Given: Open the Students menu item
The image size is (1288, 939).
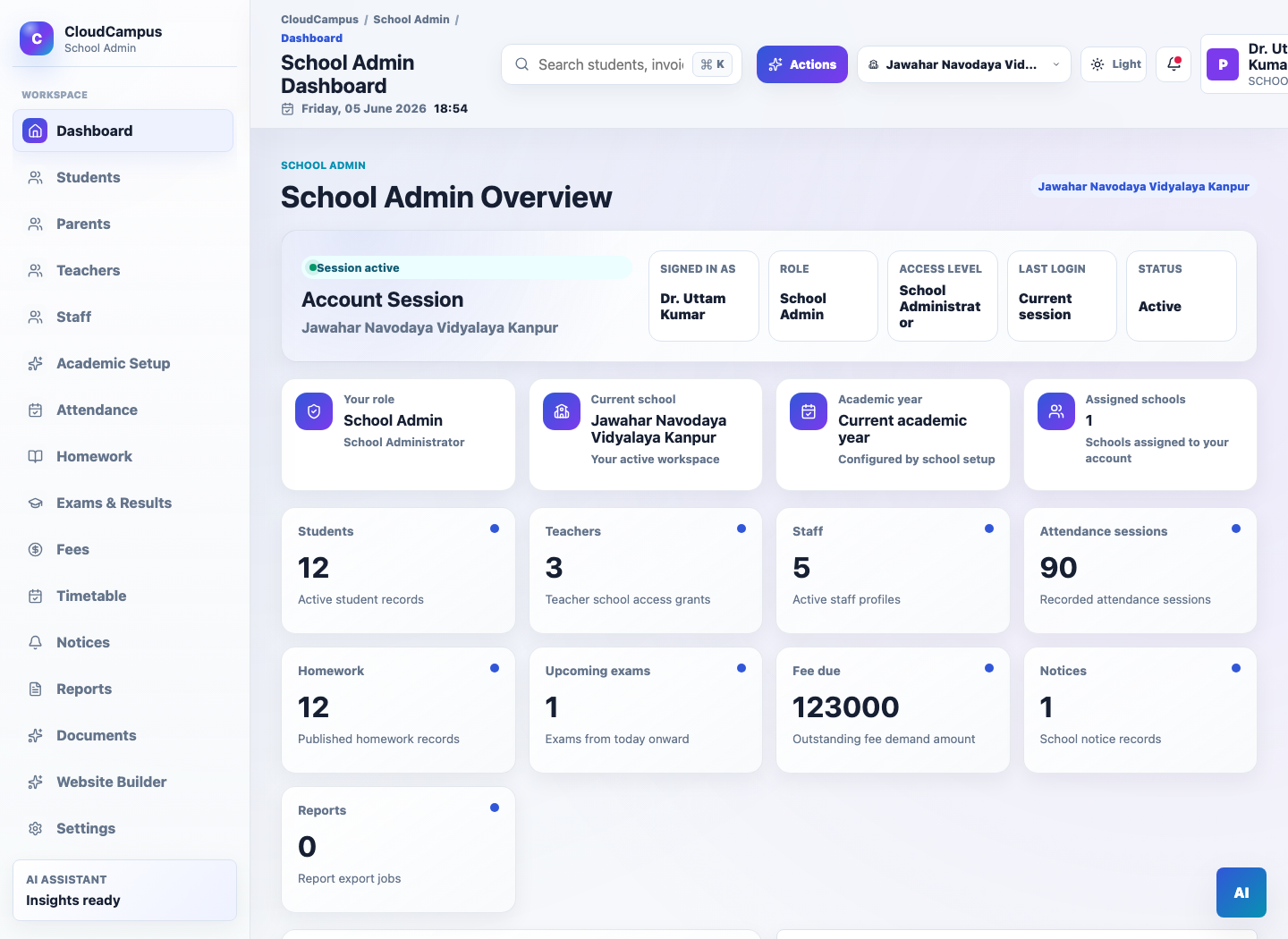Looking at the screenshot, I should click(123, 177).
